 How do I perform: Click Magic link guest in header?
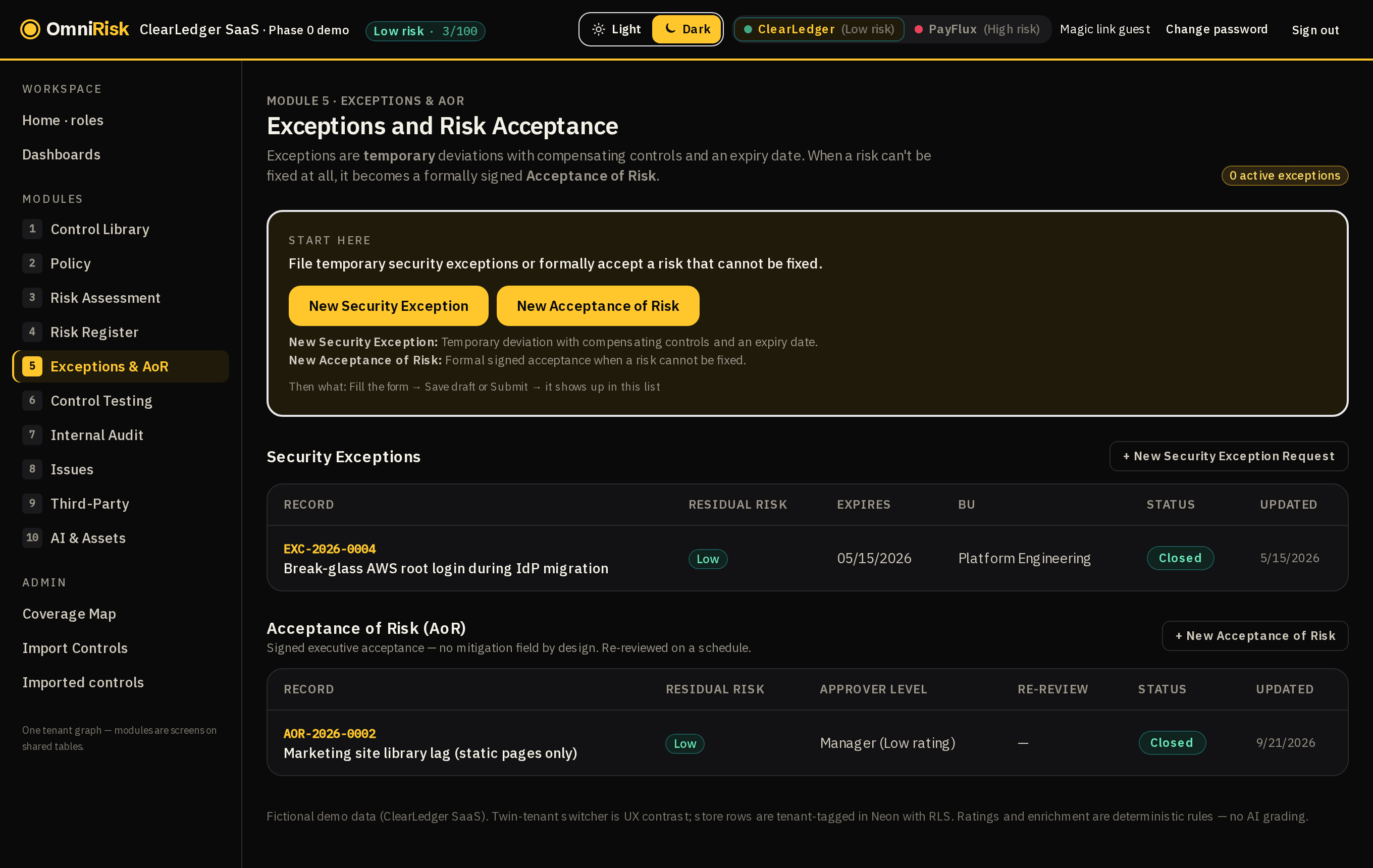click(x=1104, y=29)
